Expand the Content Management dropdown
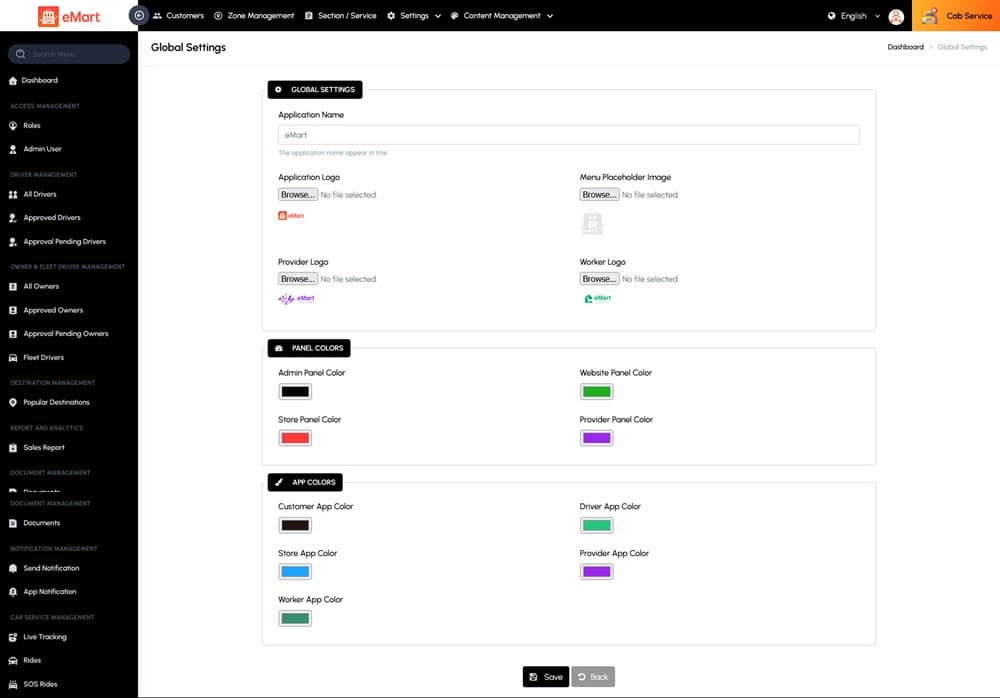 coord(501,16)
